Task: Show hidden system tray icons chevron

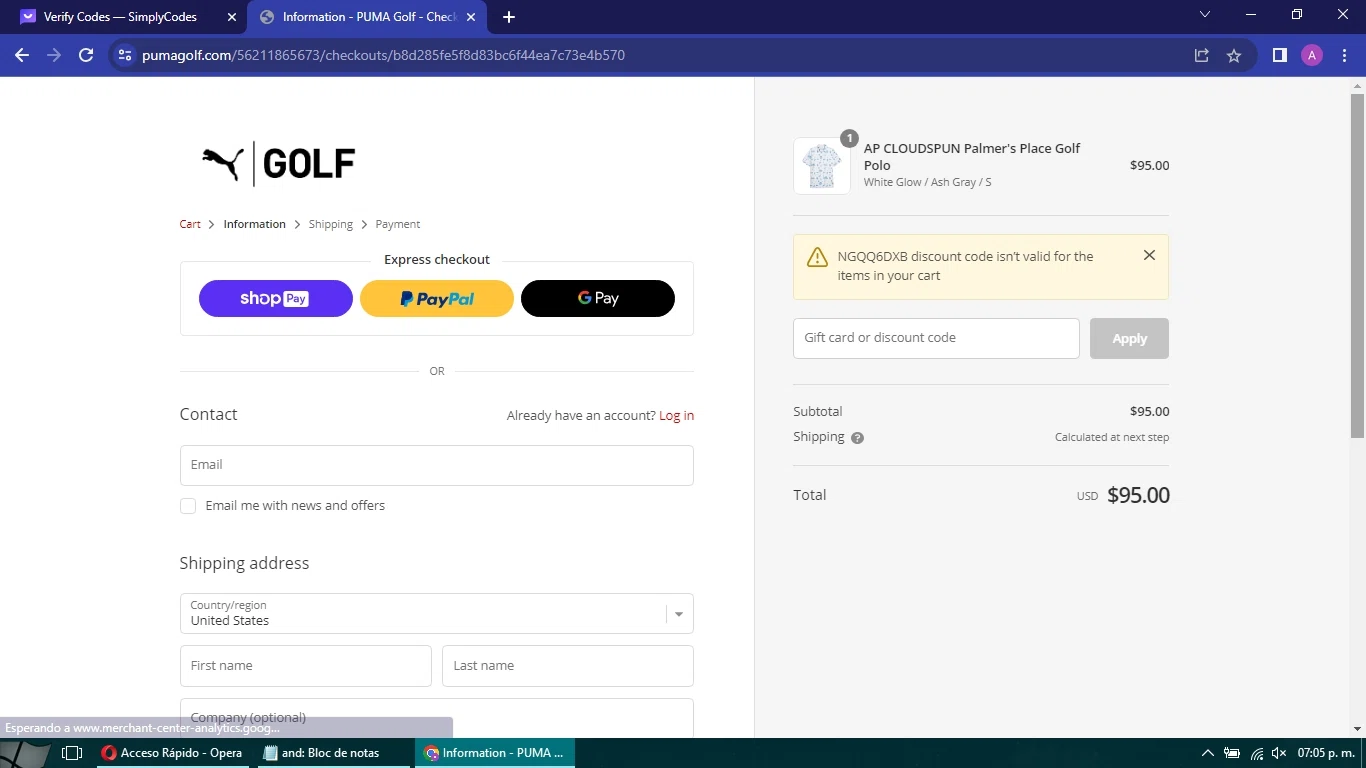Action: (x=1207, y=753)
